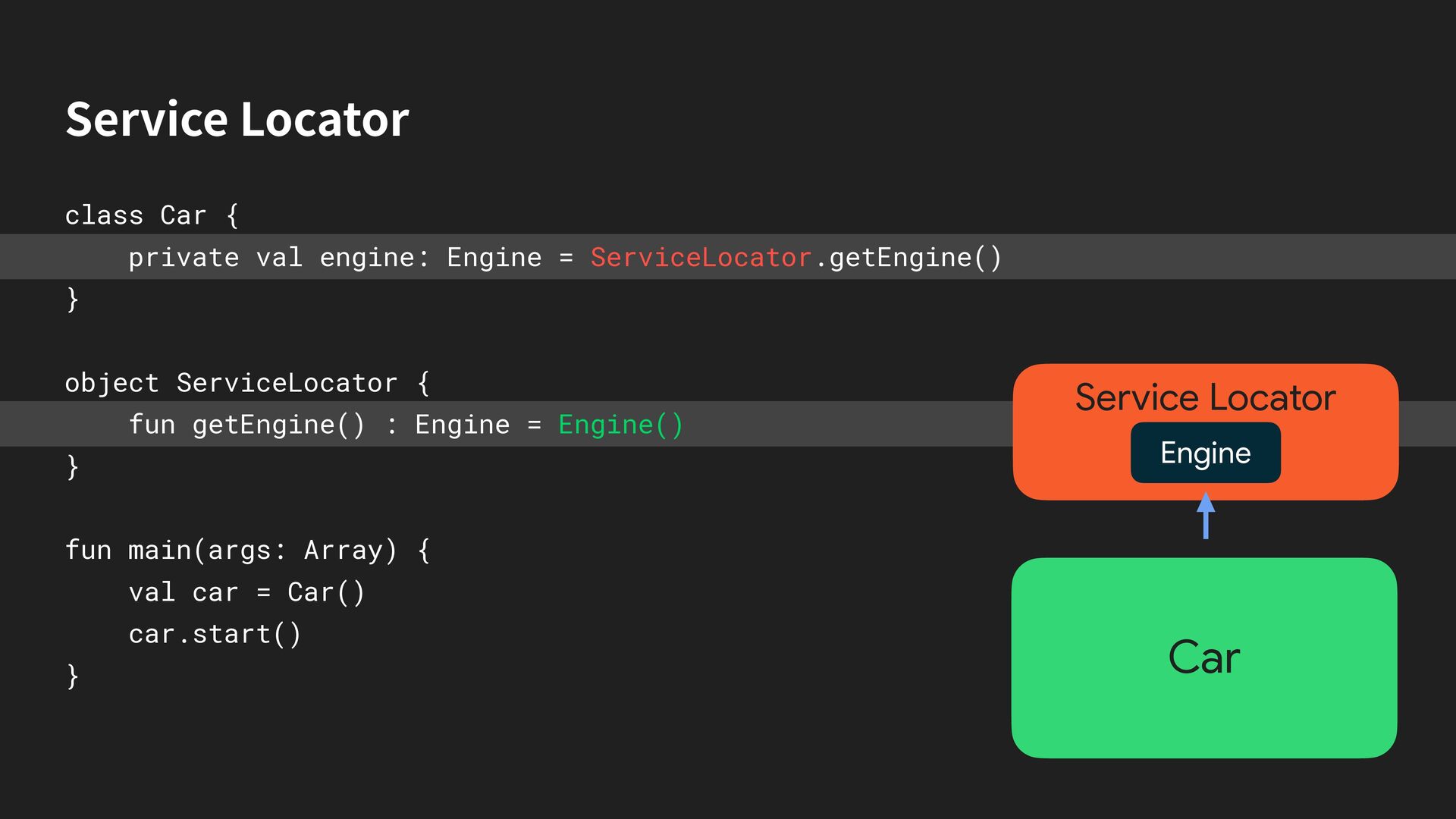Click the 'car.start()' code line
Screen dimensions: 1456x819
[215, 634]
